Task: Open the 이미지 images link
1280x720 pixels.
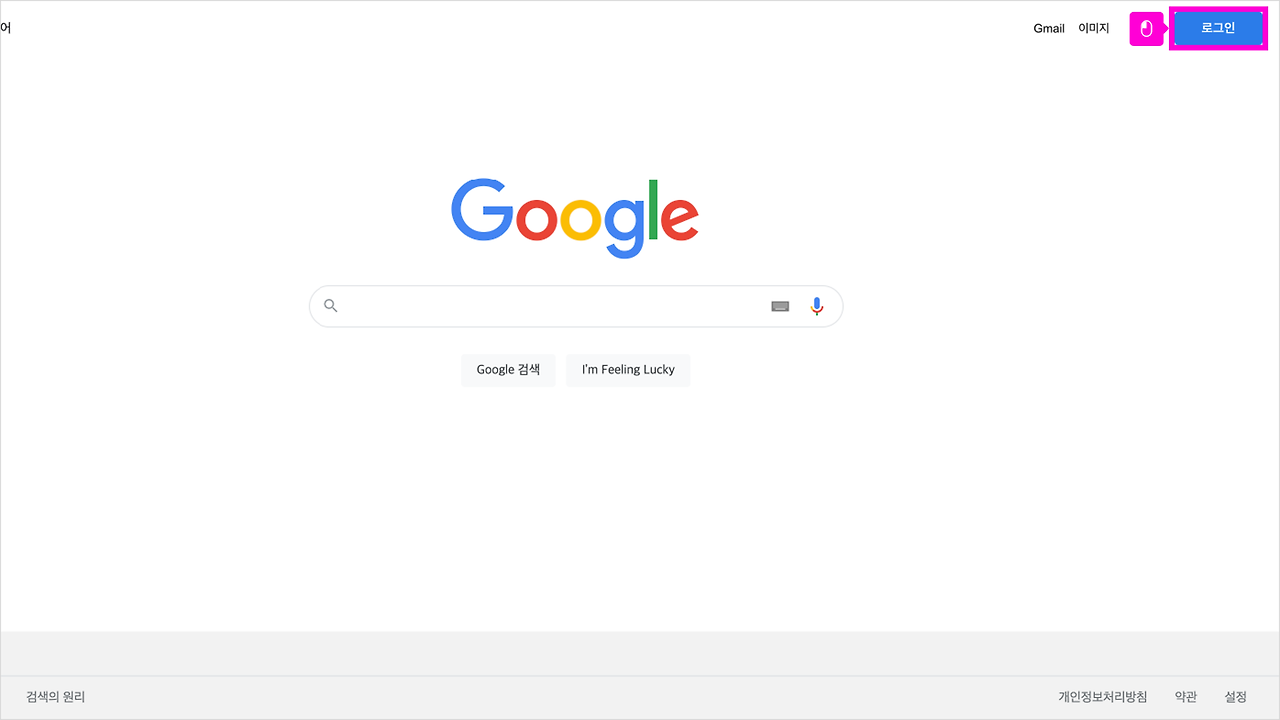Action: tap(1094, 28)
